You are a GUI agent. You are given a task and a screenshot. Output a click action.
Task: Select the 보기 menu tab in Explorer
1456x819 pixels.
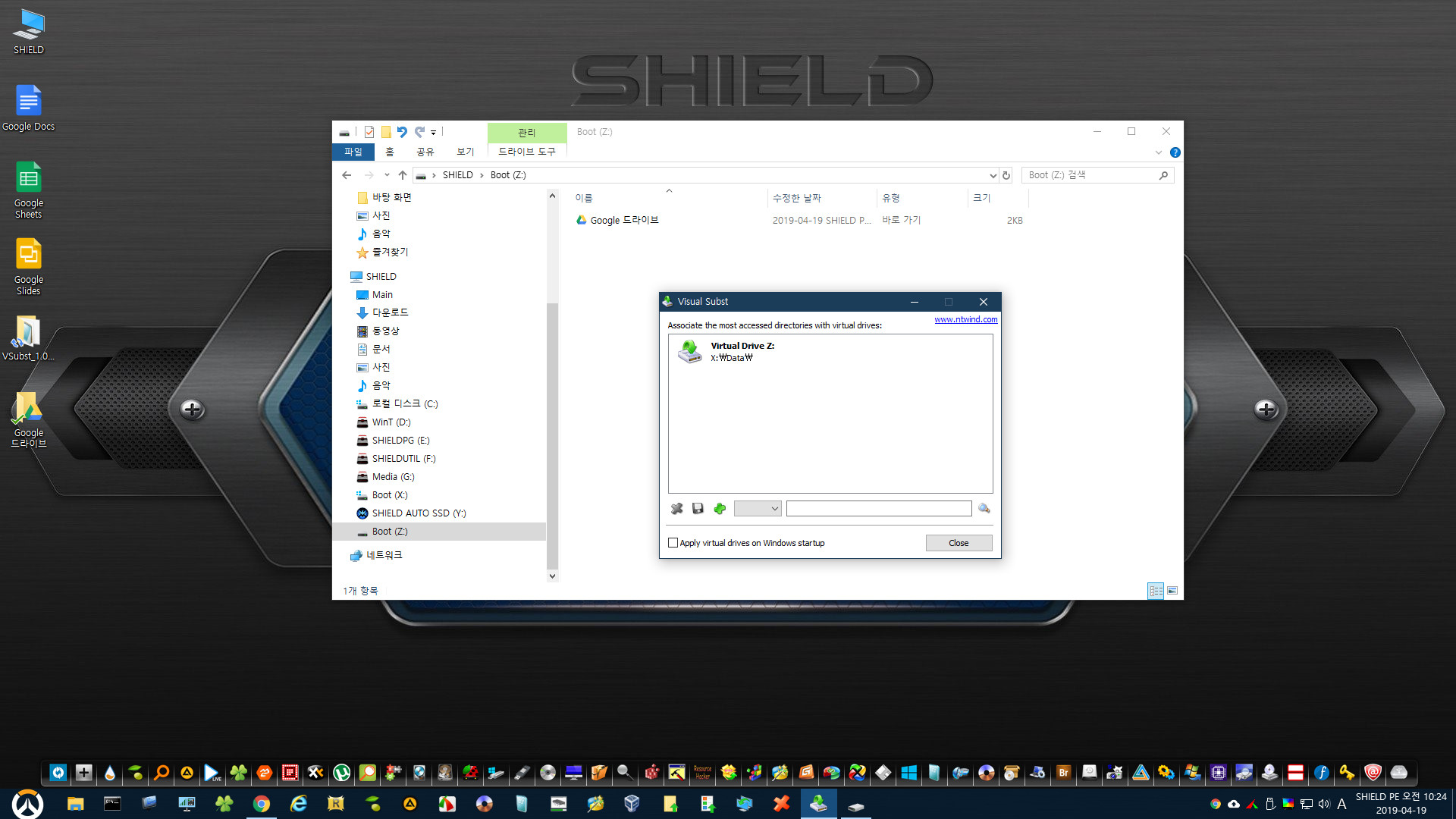point(464,151)
